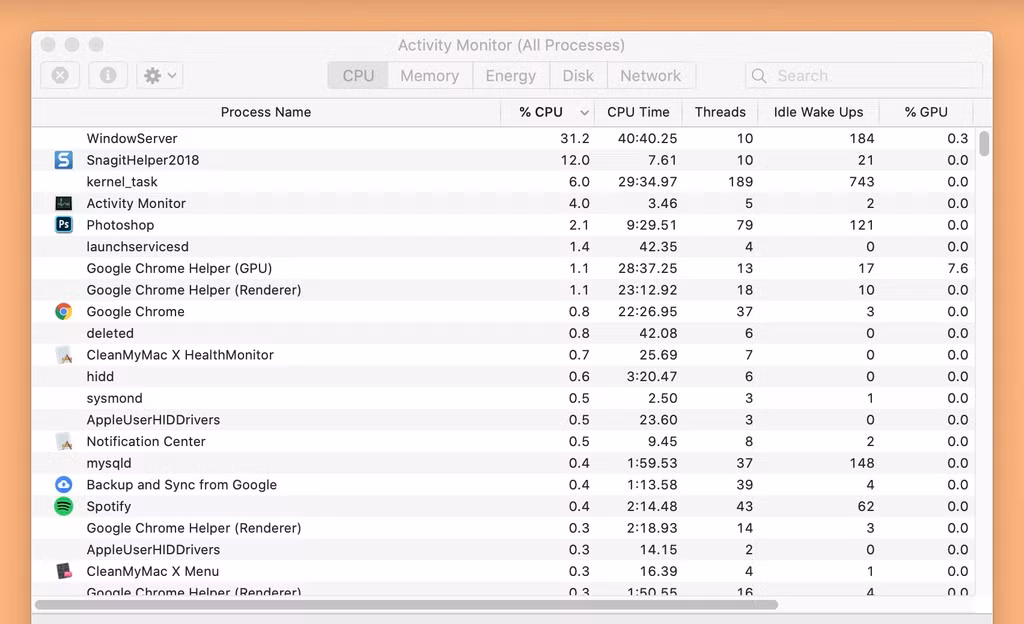The height and width of the screenshot is (624, 1024).
Task: Click the Activity Monitor process icon
Action: (63, 203)
